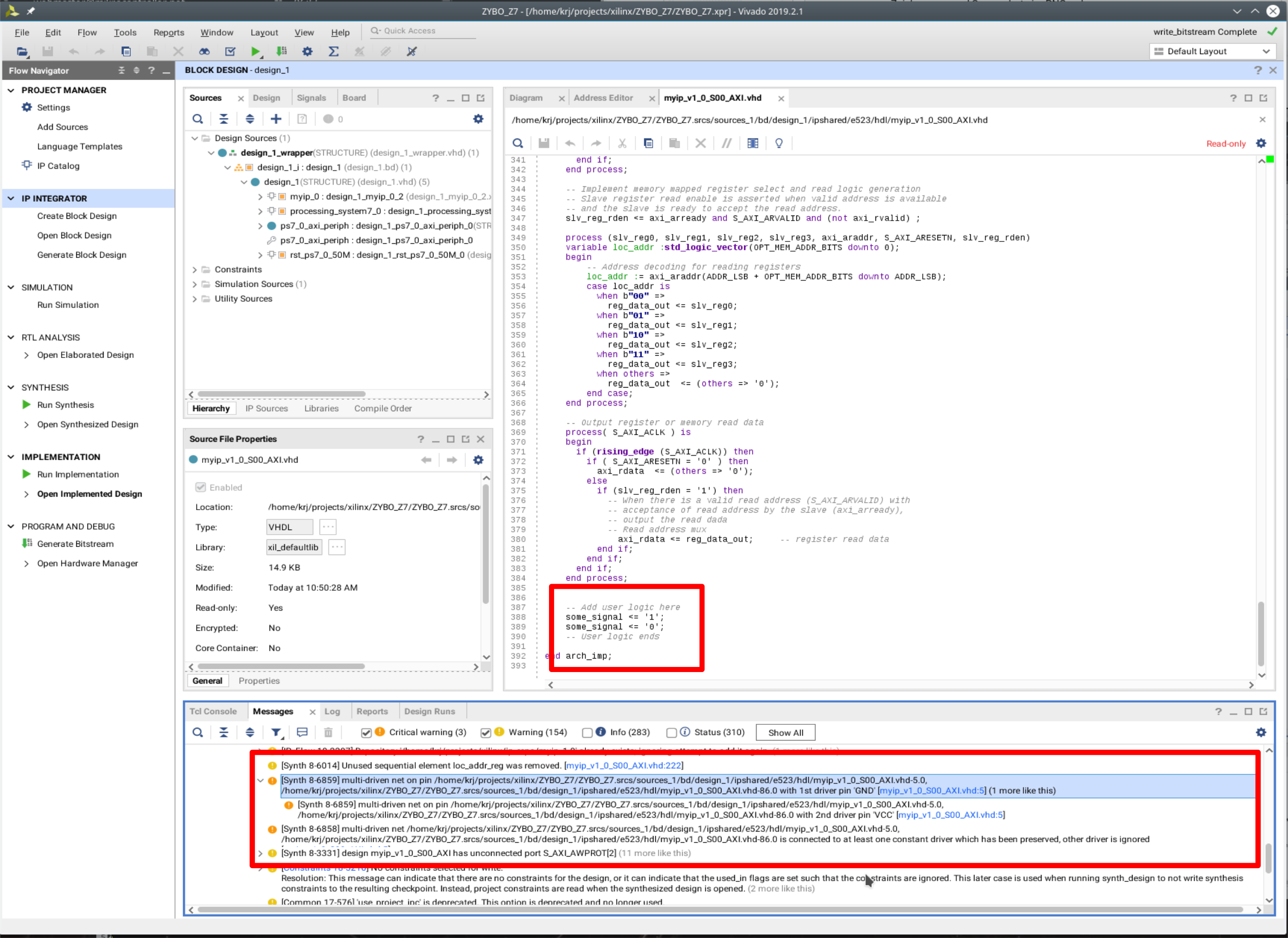Click Run Implementation
The image size is (1288, 938).
pos(78,475)
